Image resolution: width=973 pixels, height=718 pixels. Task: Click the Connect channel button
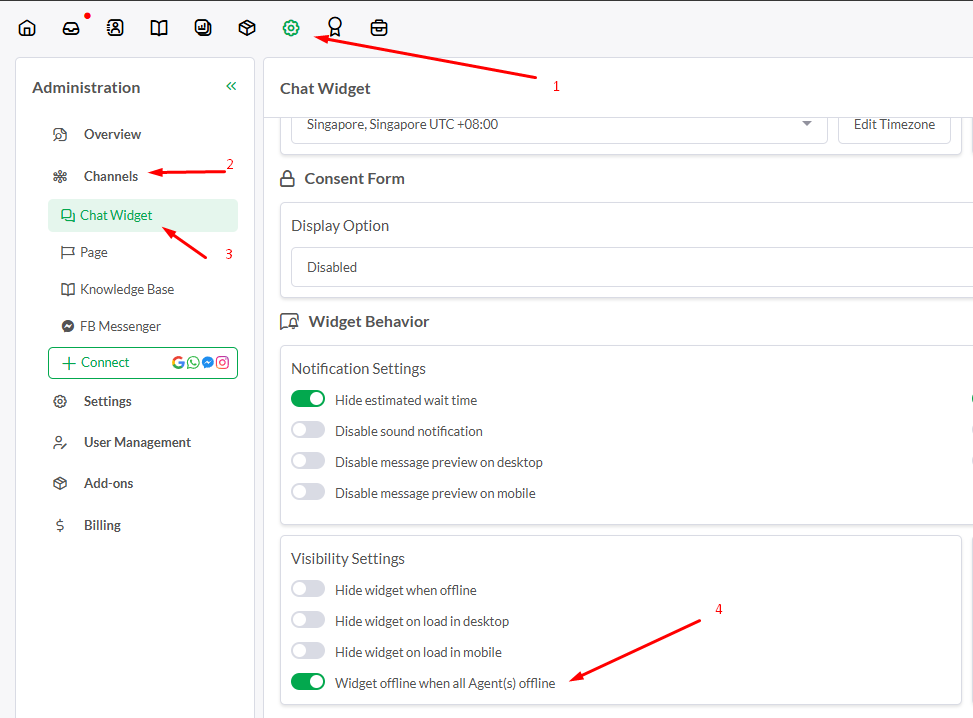coord(143,363)
